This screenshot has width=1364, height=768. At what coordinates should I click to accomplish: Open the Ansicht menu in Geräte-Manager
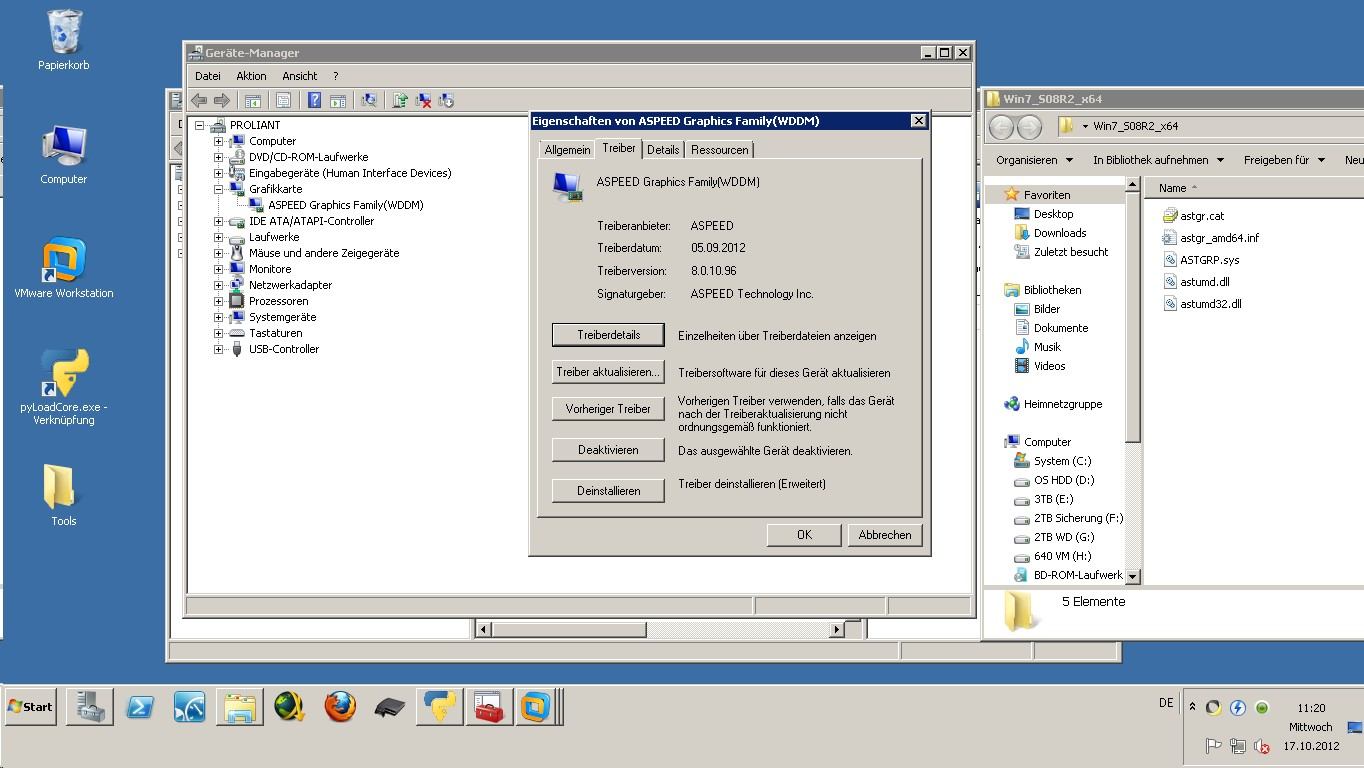(300, 76)
